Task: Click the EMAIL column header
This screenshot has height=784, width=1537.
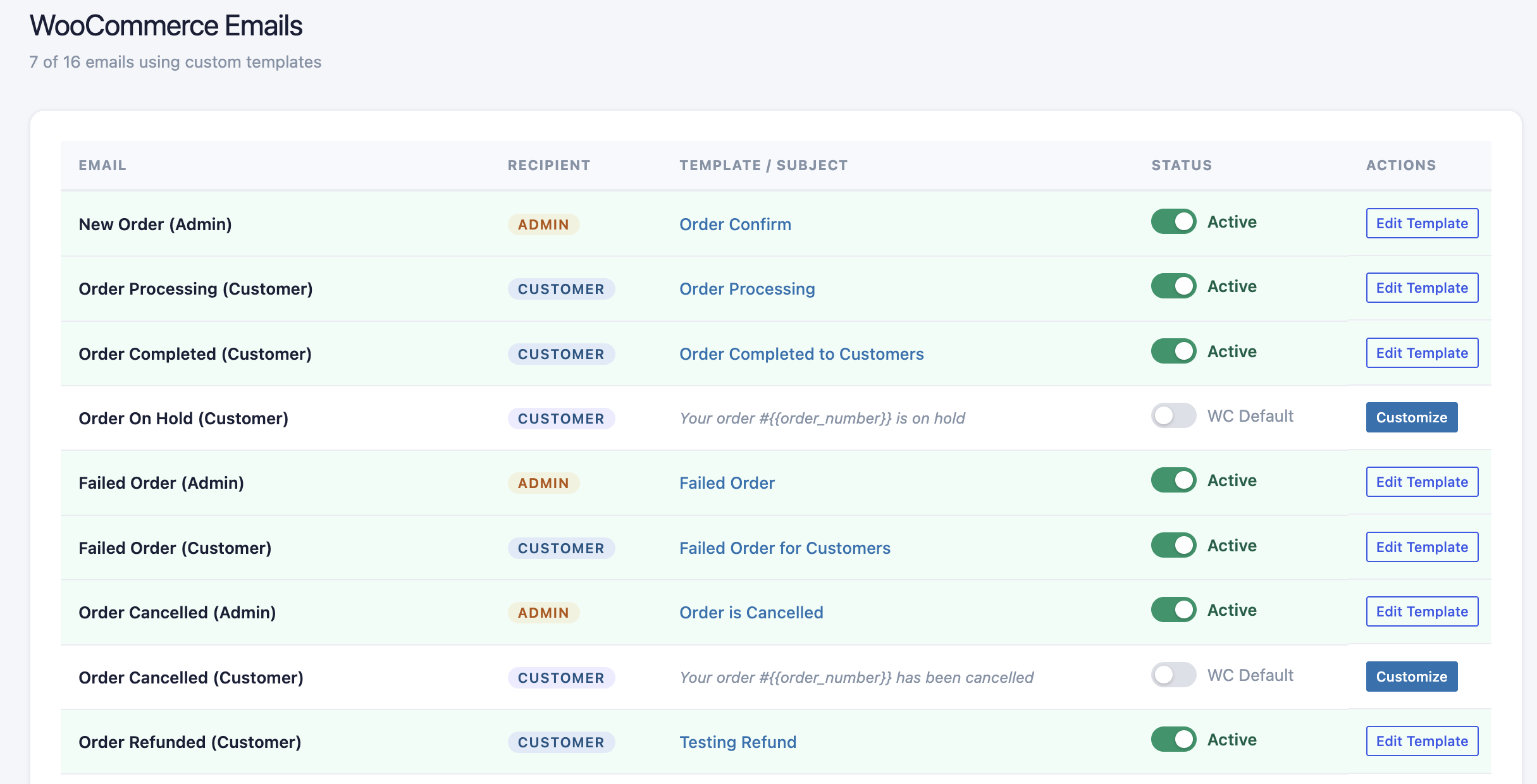Action: coord(102,165)
